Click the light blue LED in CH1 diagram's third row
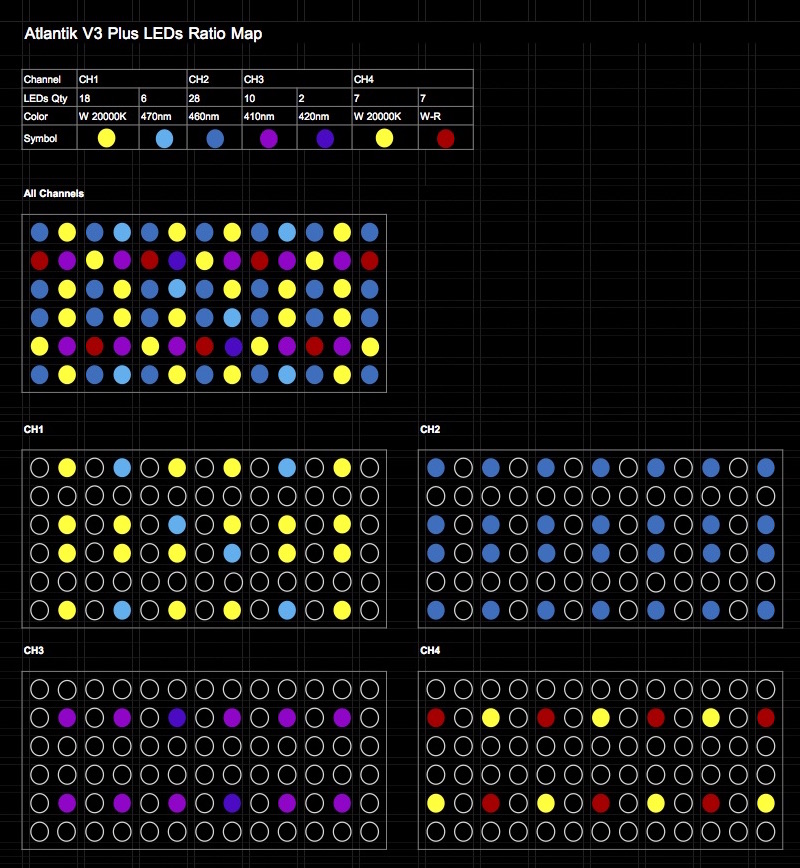This screenshot has width=800, height=868. click(x=177, y=524)
